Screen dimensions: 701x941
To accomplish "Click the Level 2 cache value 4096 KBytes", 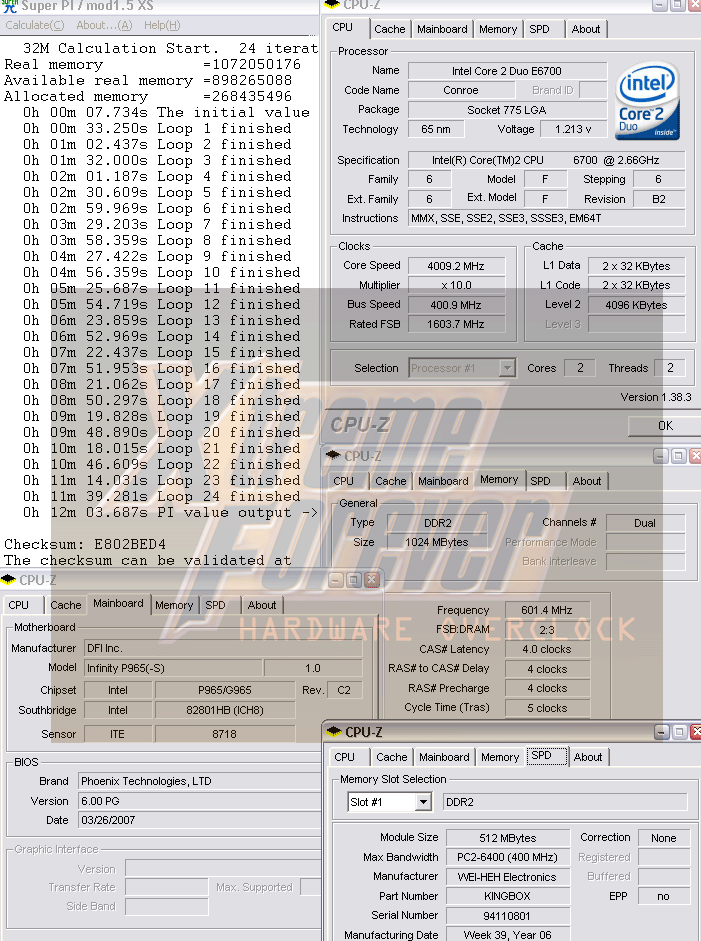I will click(636, 305).
